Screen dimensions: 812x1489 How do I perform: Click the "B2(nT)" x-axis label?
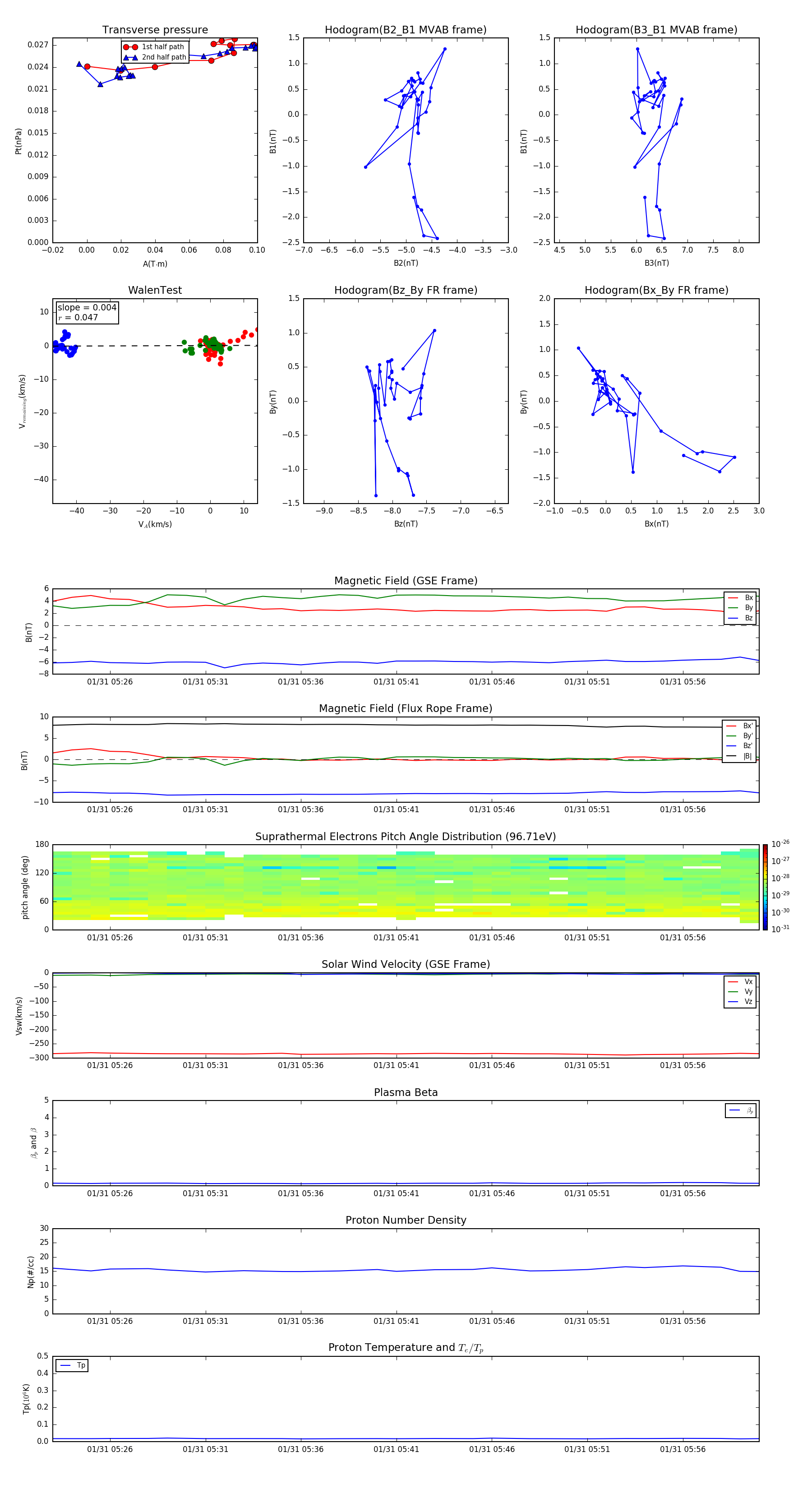[x=406, y=263]
